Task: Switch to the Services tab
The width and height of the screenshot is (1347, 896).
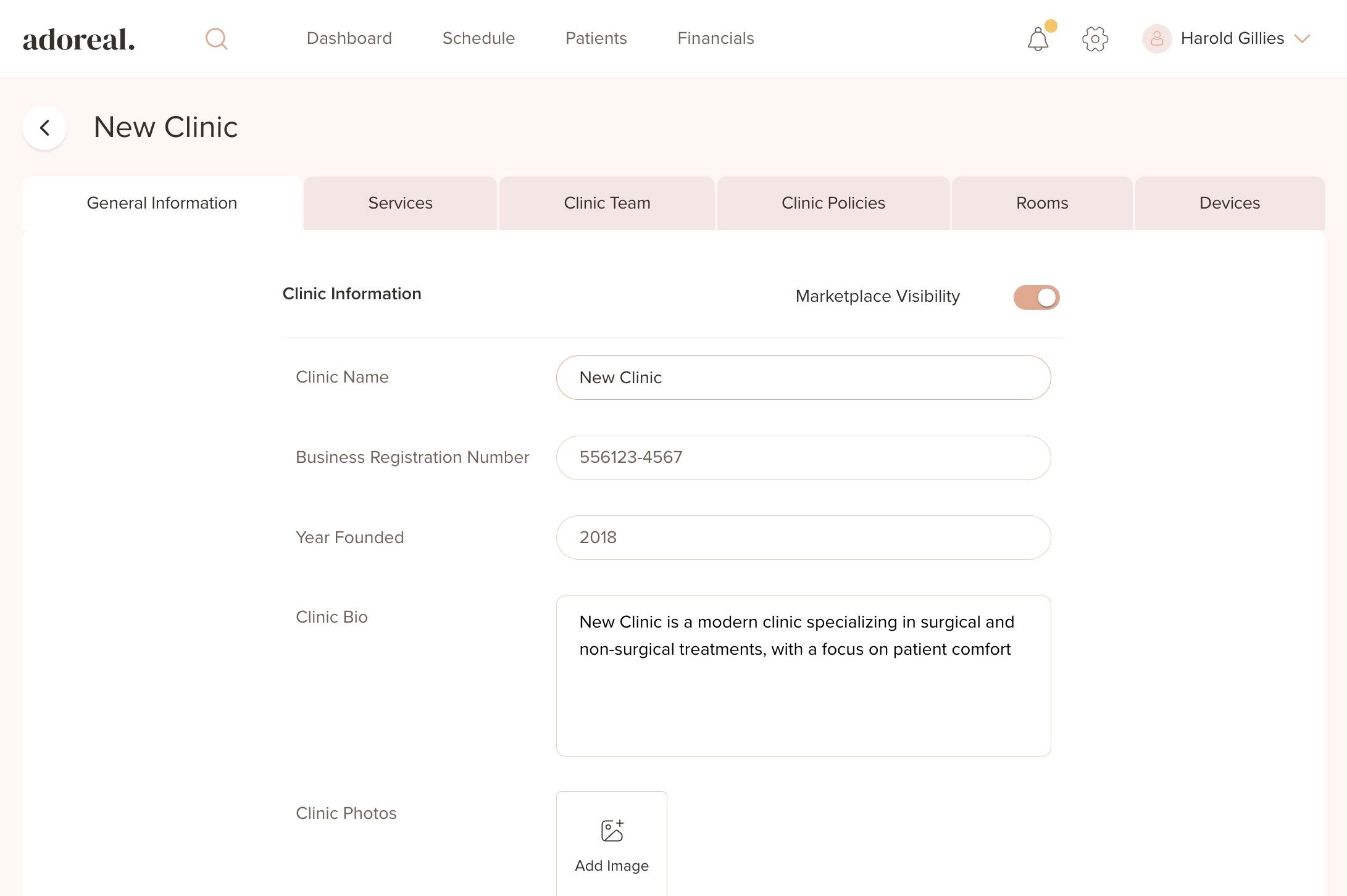Action: point(400,203)
